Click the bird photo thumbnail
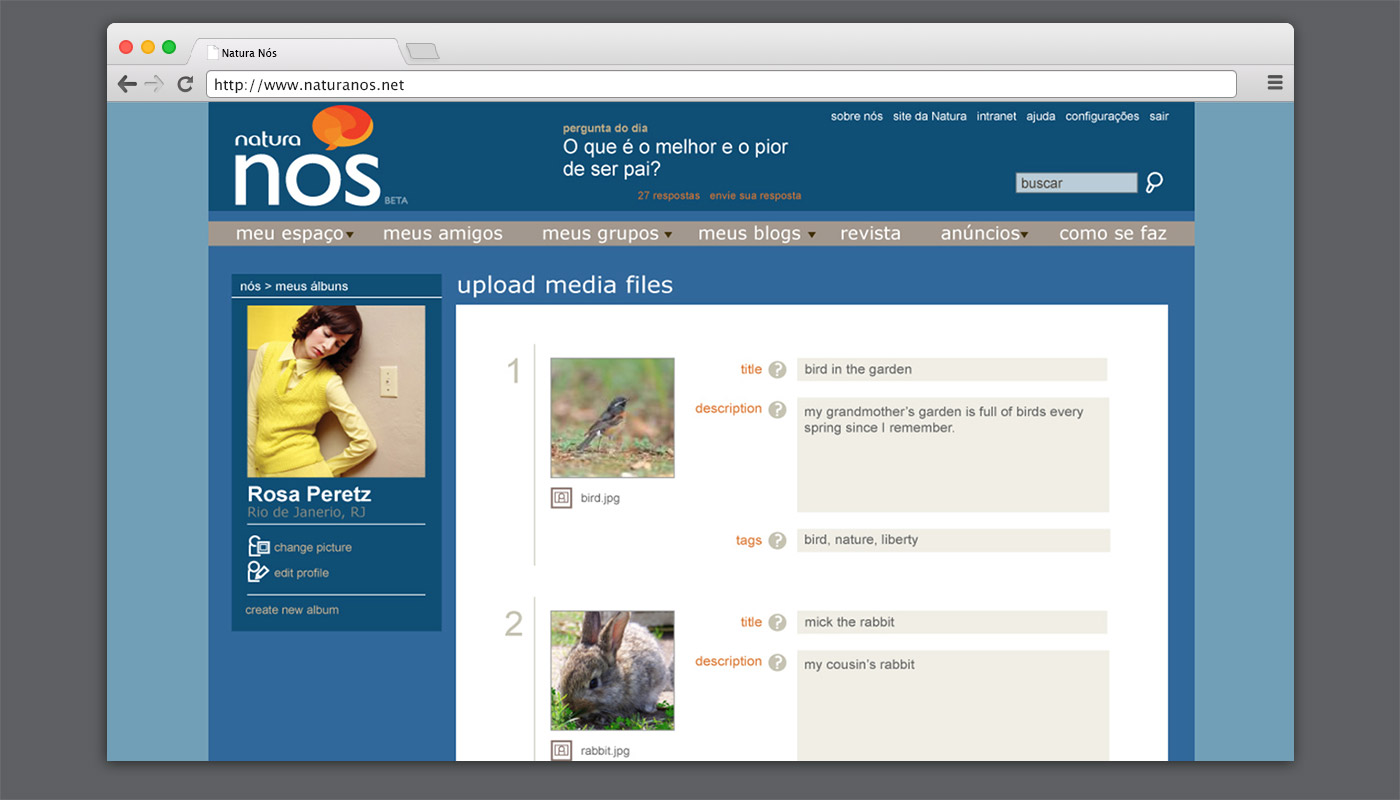Image resolution: width=1400 pixels, height=800 pixels. [x=612, y=418]
